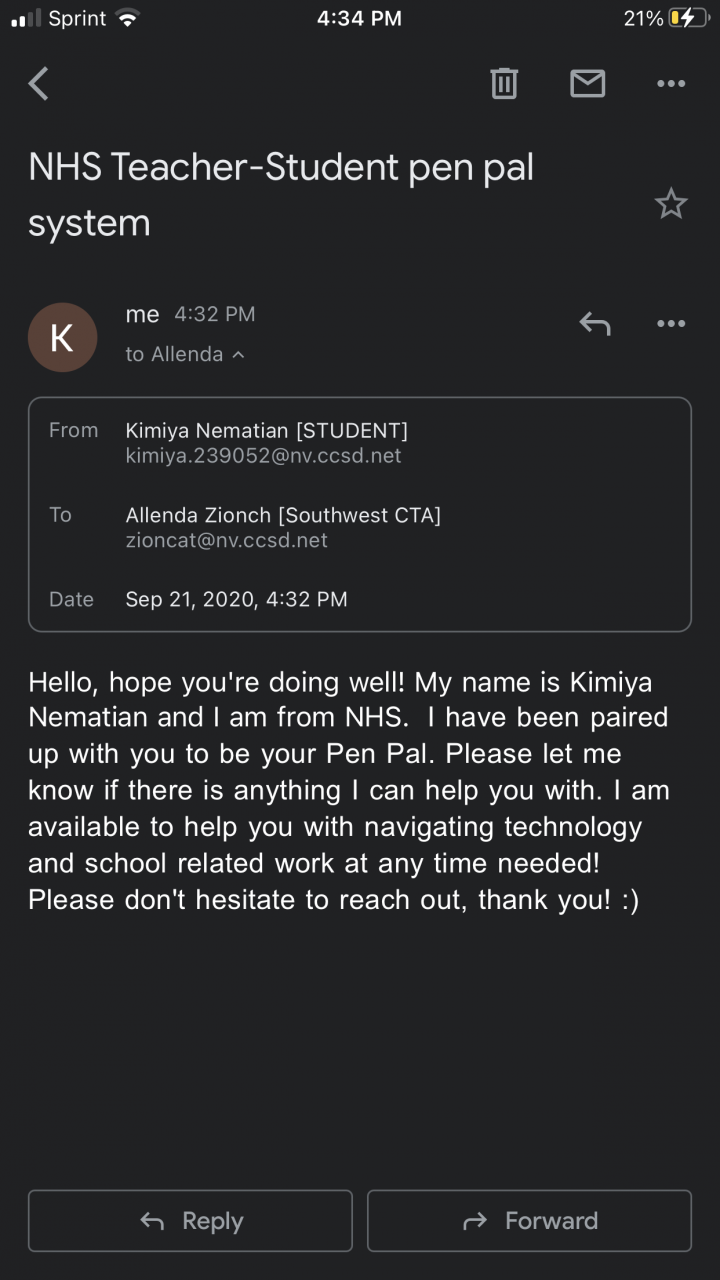Tap Allenda Zionch [Southwest CTA] name
This screenshot has width=720, height=1280.
[x=283, y=515]
